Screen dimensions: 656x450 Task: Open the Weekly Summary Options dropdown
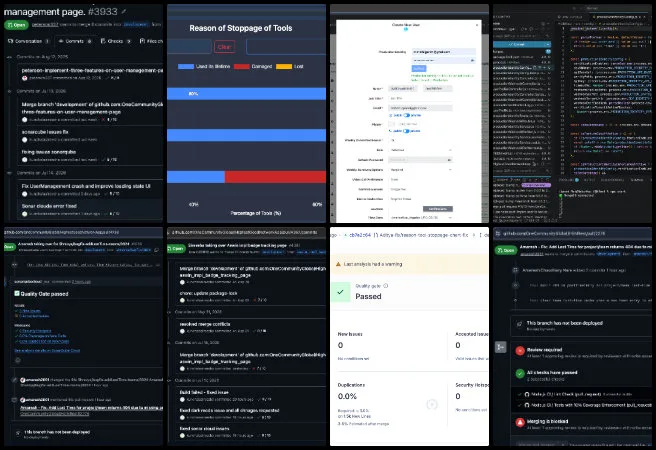tap(420, 170)
